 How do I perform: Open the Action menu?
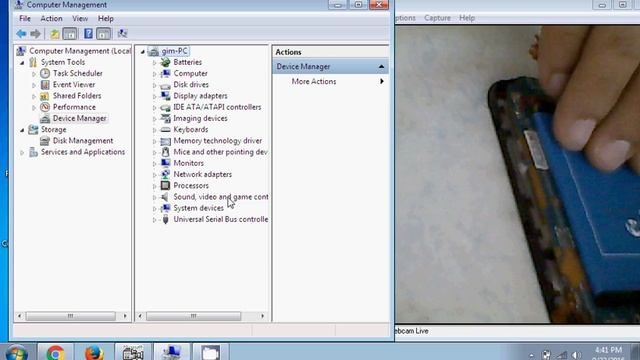pyautogui.click(x=51, y=19)
